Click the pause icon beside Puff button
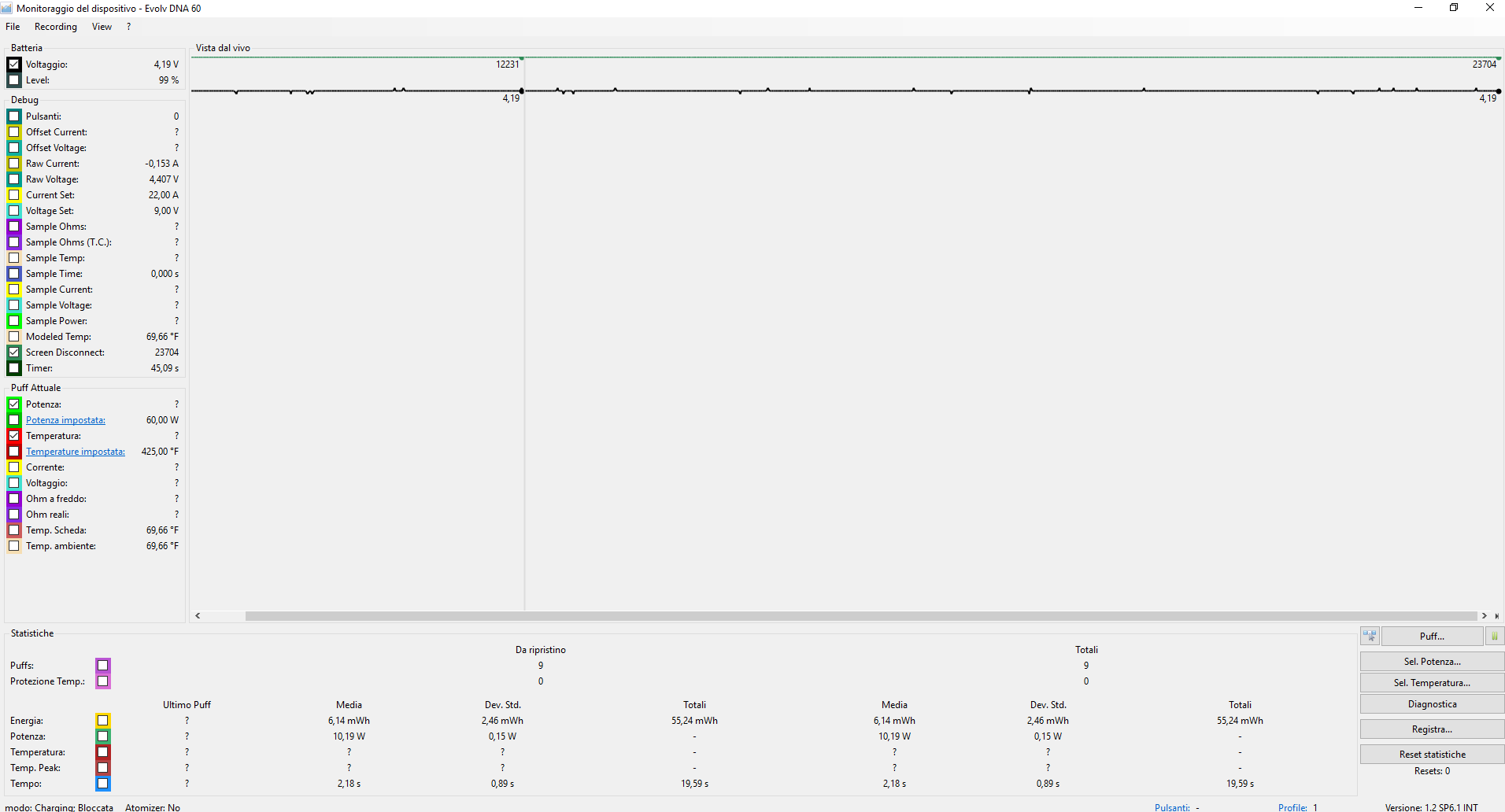 [1494, 636]
